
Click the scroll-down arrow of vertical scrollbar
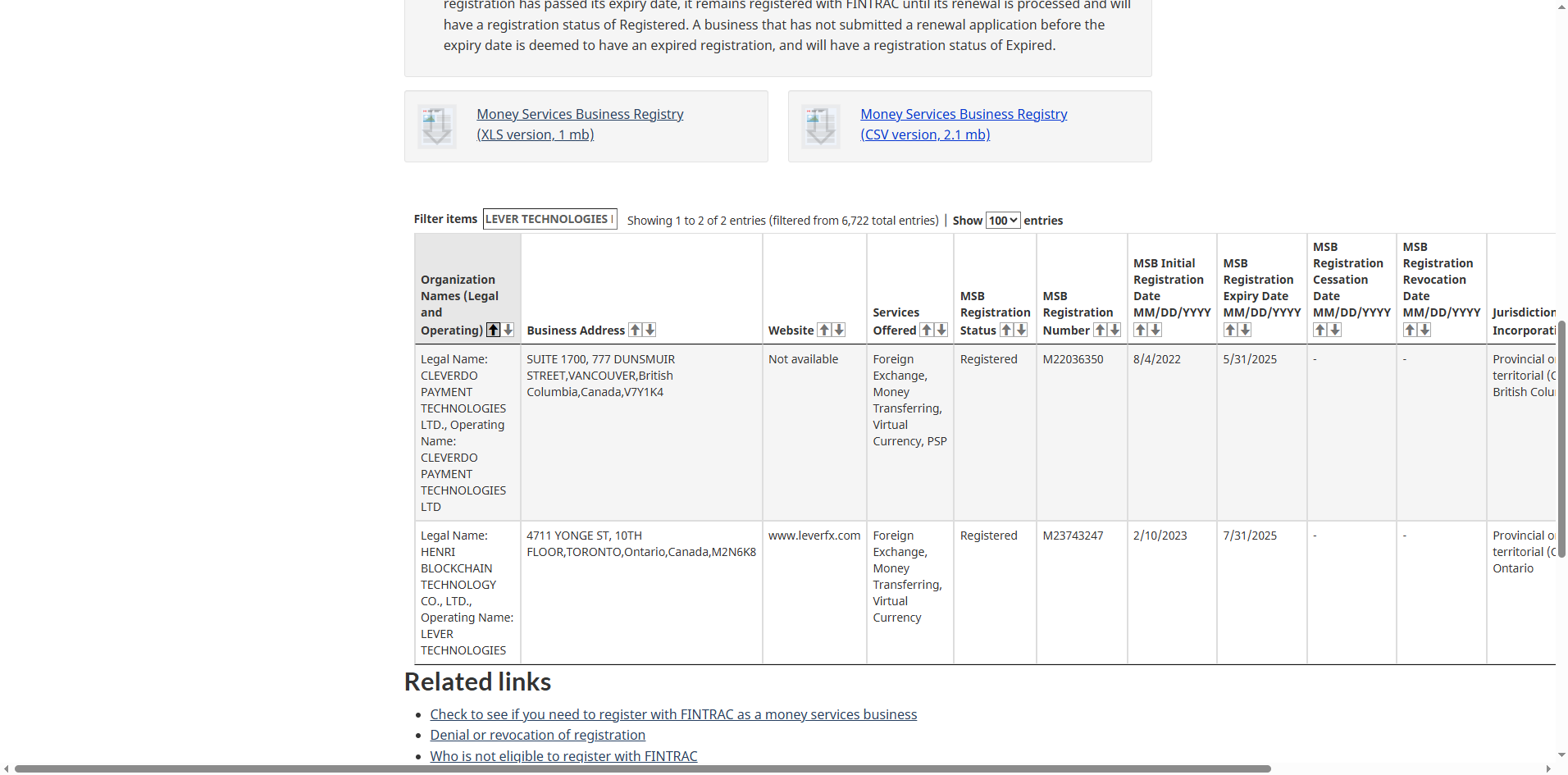click(x=1561, y=754)
